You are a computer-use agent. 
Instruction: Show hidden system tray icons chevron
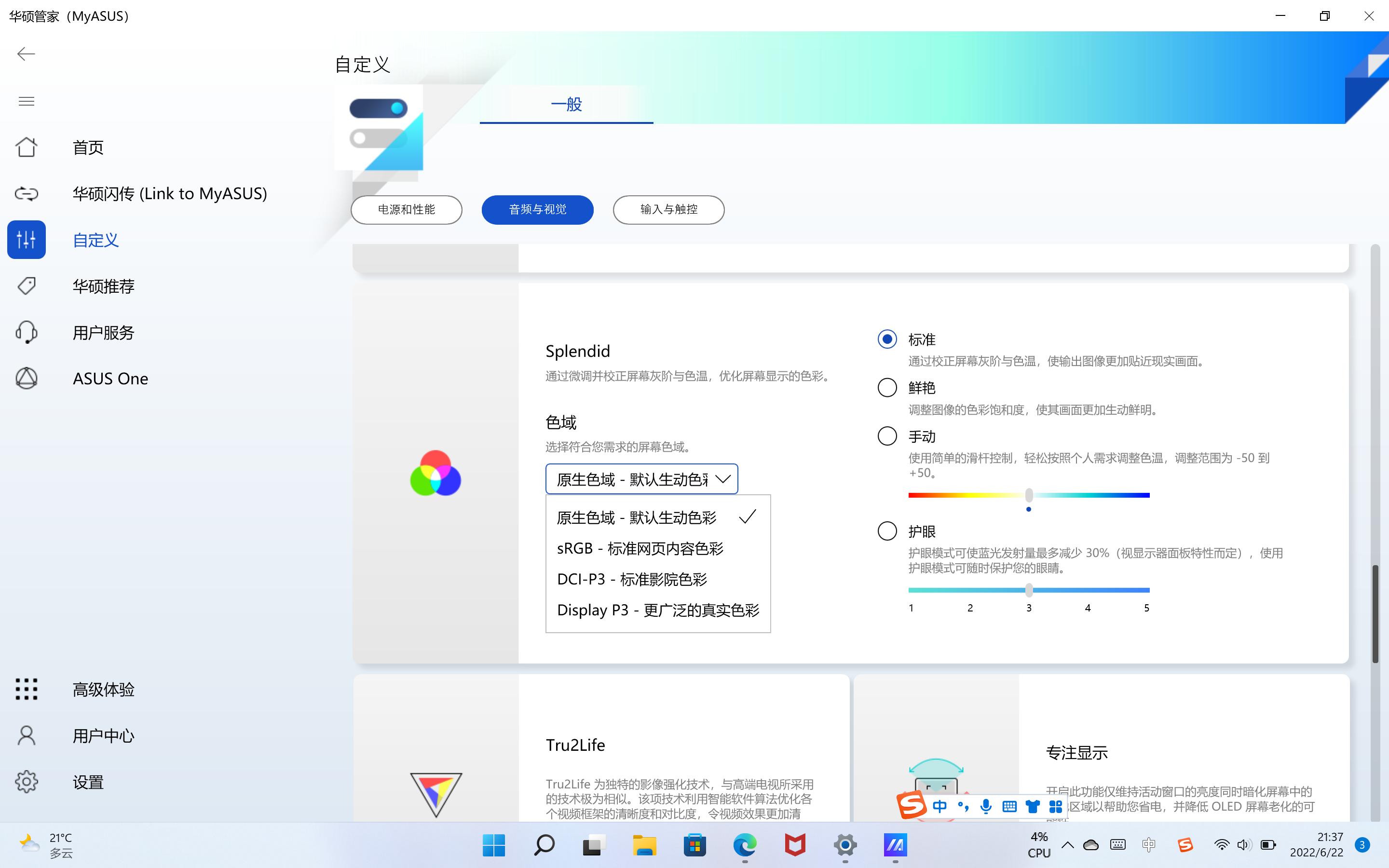click(1068, 844)
